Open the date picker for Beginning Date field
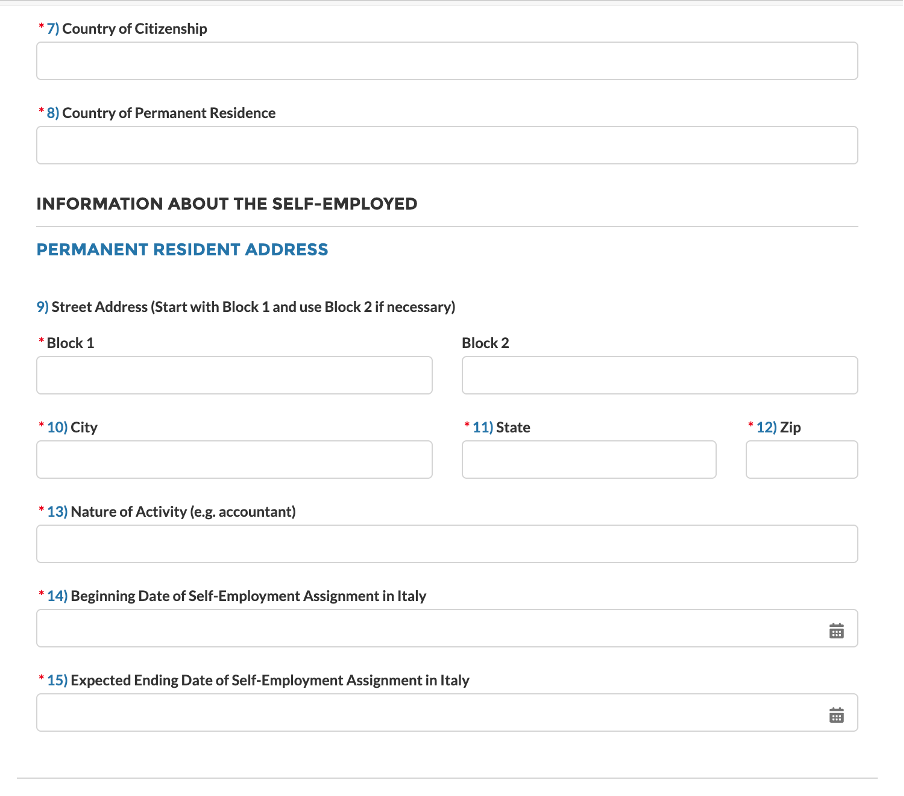 (838, 628)
